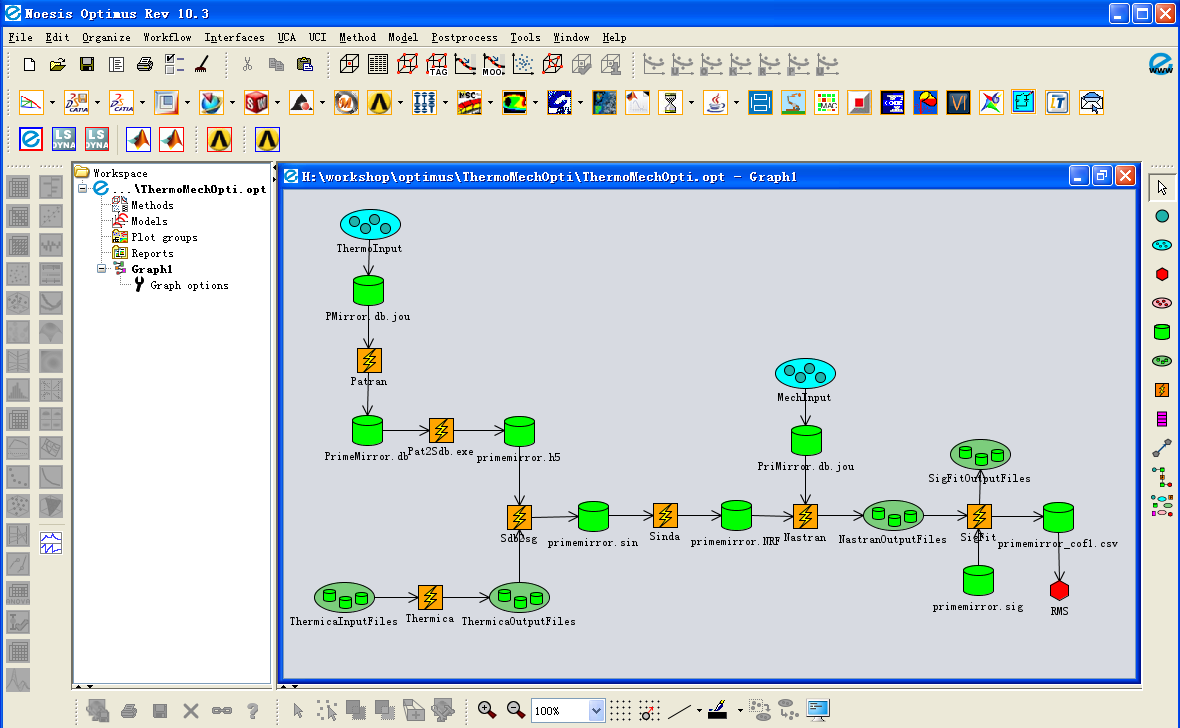This screenshot has height=728, width=1180.
Task: Select the RMS red output node
Action: point(1060,591)
